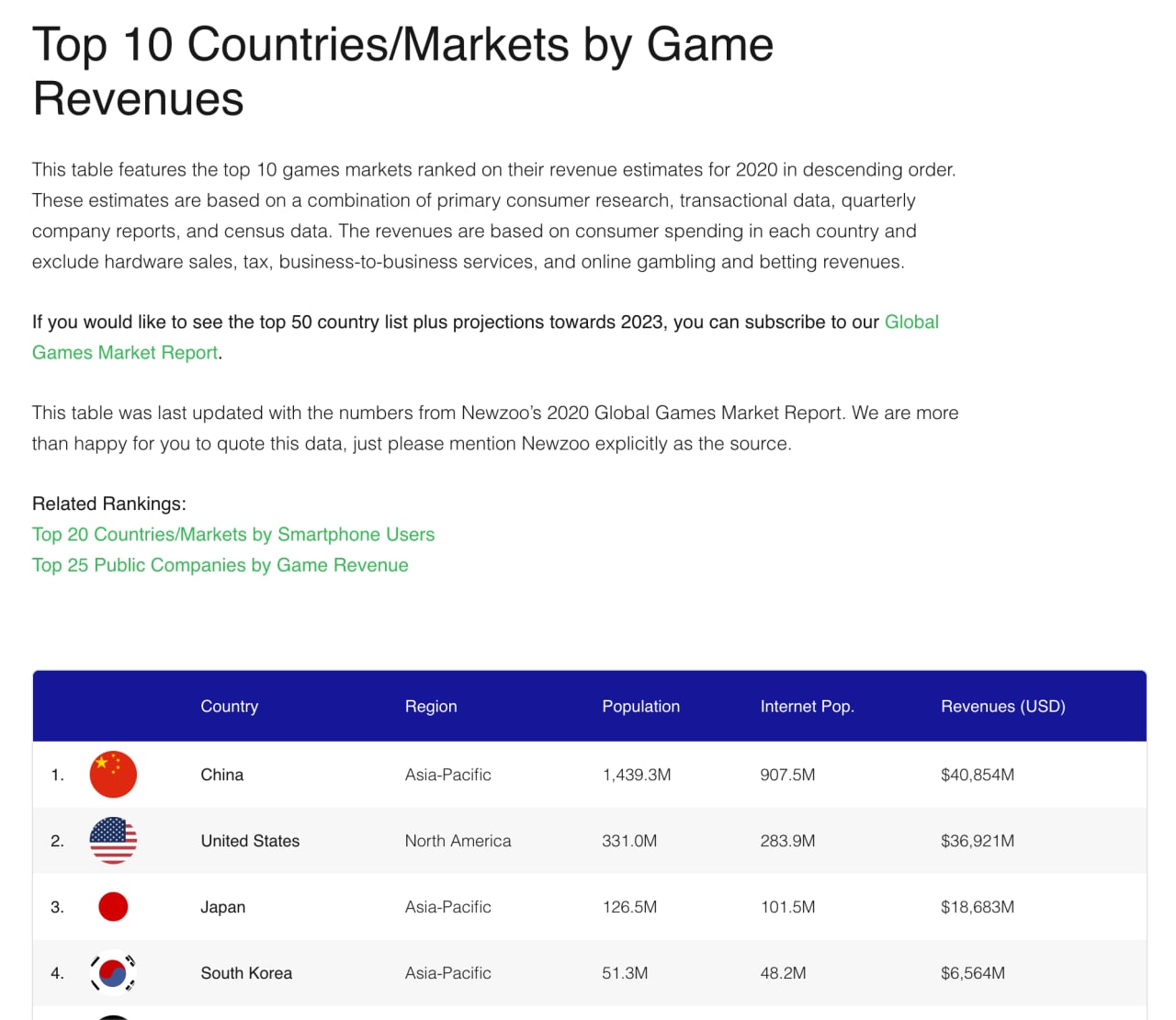Click the page title heading
The image size is (1176, 1020).
click(x=403, y=72)
